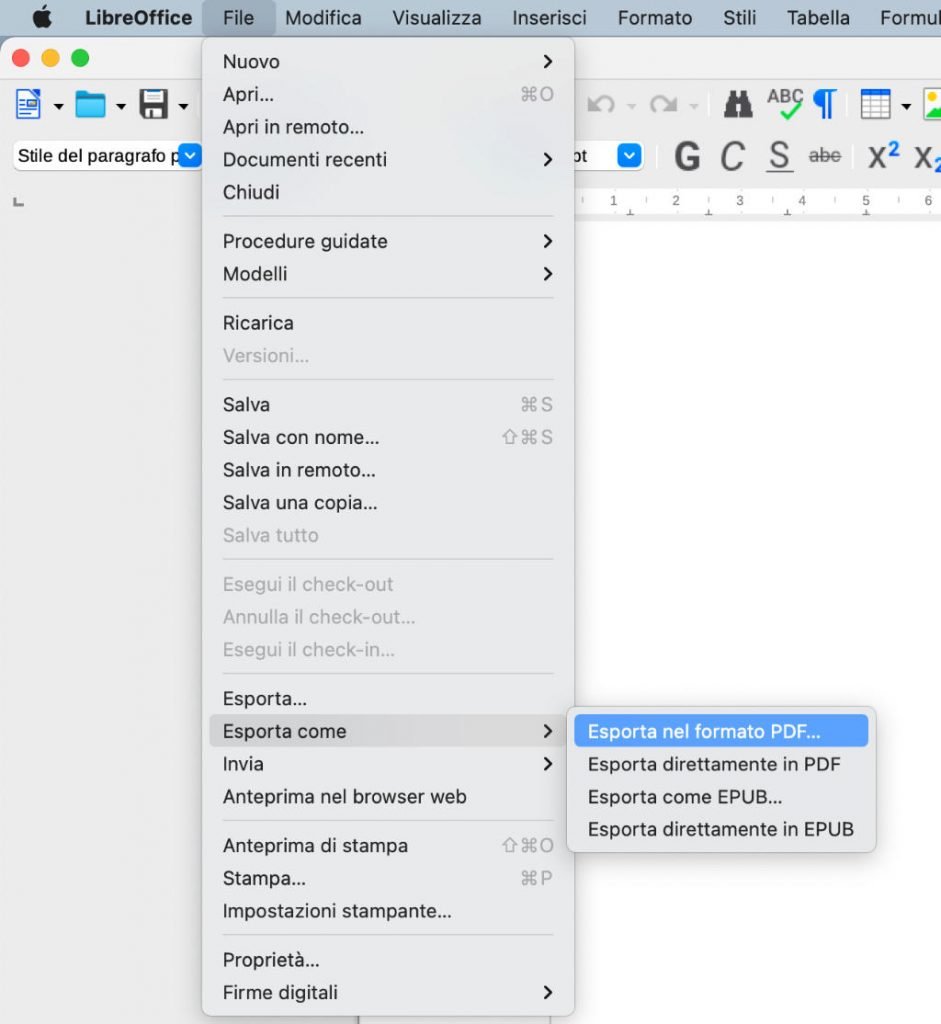Click the Undo arrow icon
Screen dimensions: 941x1024
[x=601, y=104]
